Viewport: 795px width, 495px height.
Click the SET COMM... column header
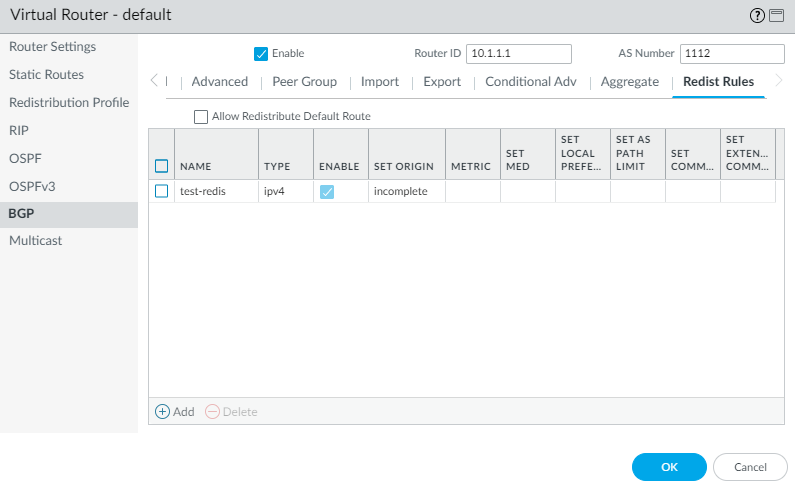click(693, 154)
